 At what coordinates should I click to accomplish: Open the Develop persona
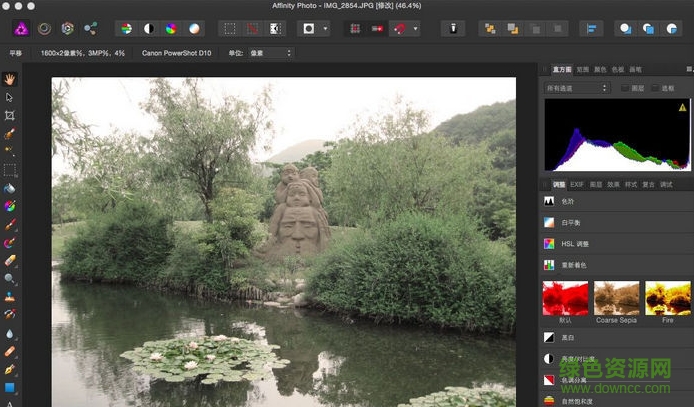pos(67,29)
